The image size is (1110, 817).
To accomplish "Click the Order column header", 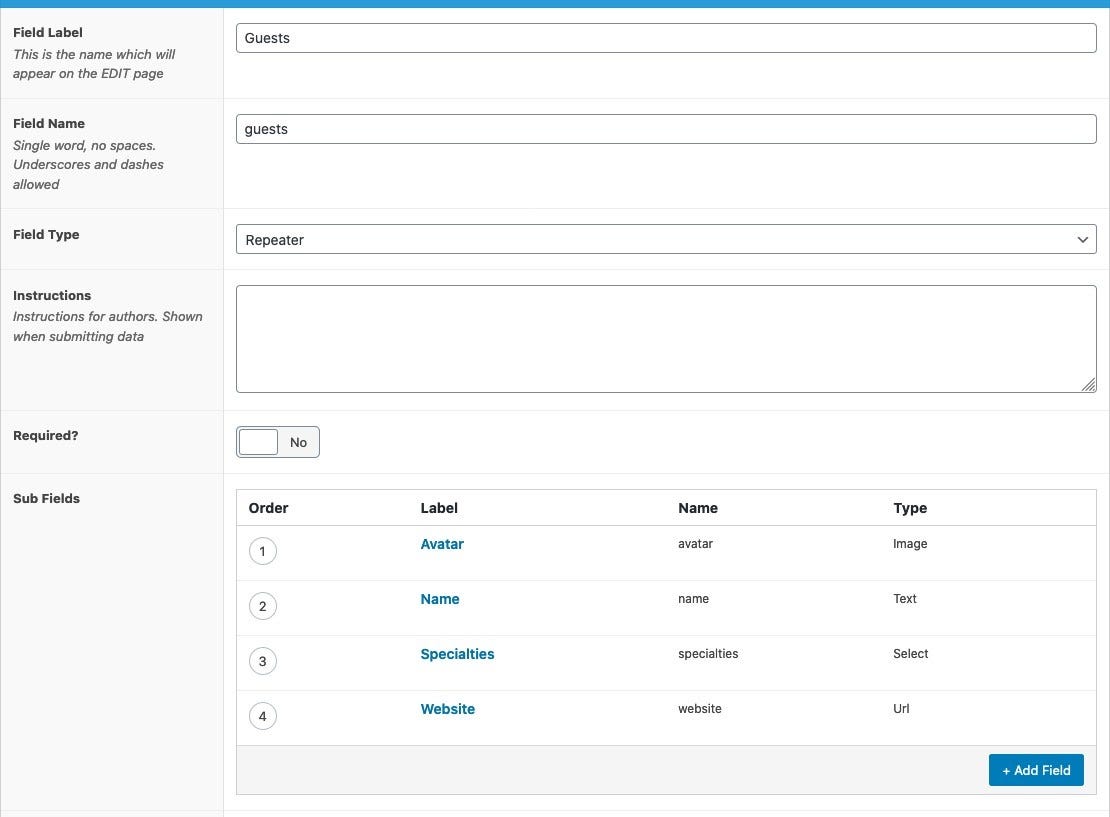I will click(268, 508).
